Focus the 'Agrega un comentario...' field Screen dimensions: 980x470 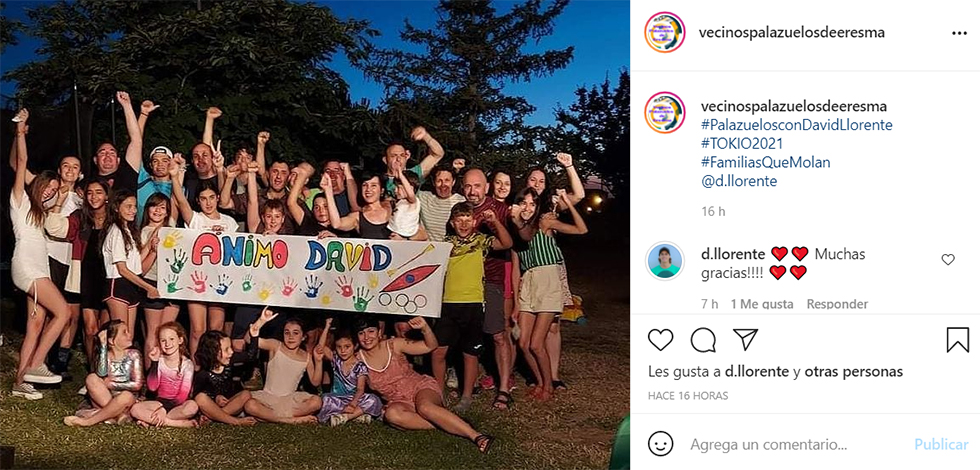795,445
